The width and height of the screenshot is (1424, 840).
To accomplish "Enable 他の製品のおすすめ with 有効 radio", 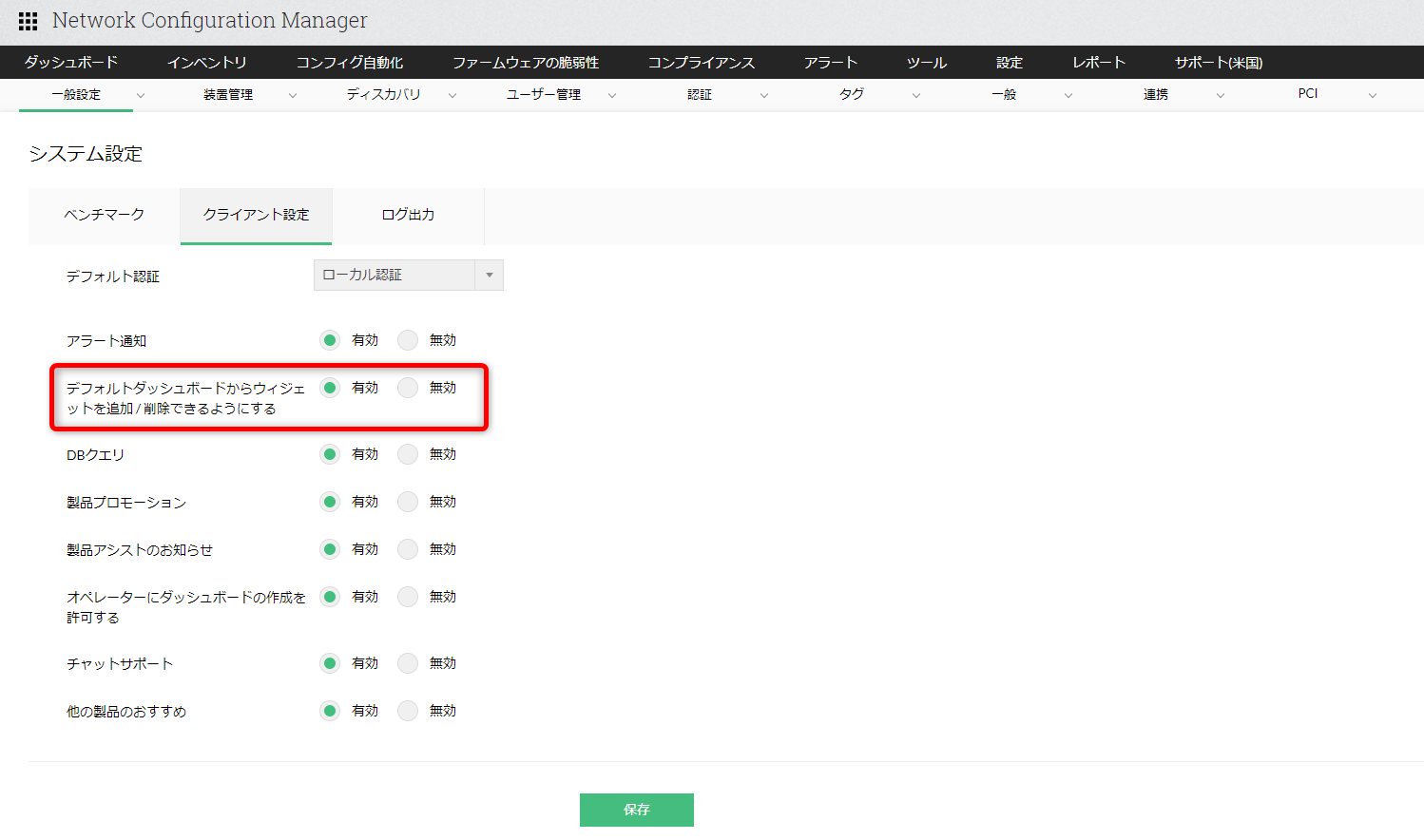I will click(x=330, y=711).
